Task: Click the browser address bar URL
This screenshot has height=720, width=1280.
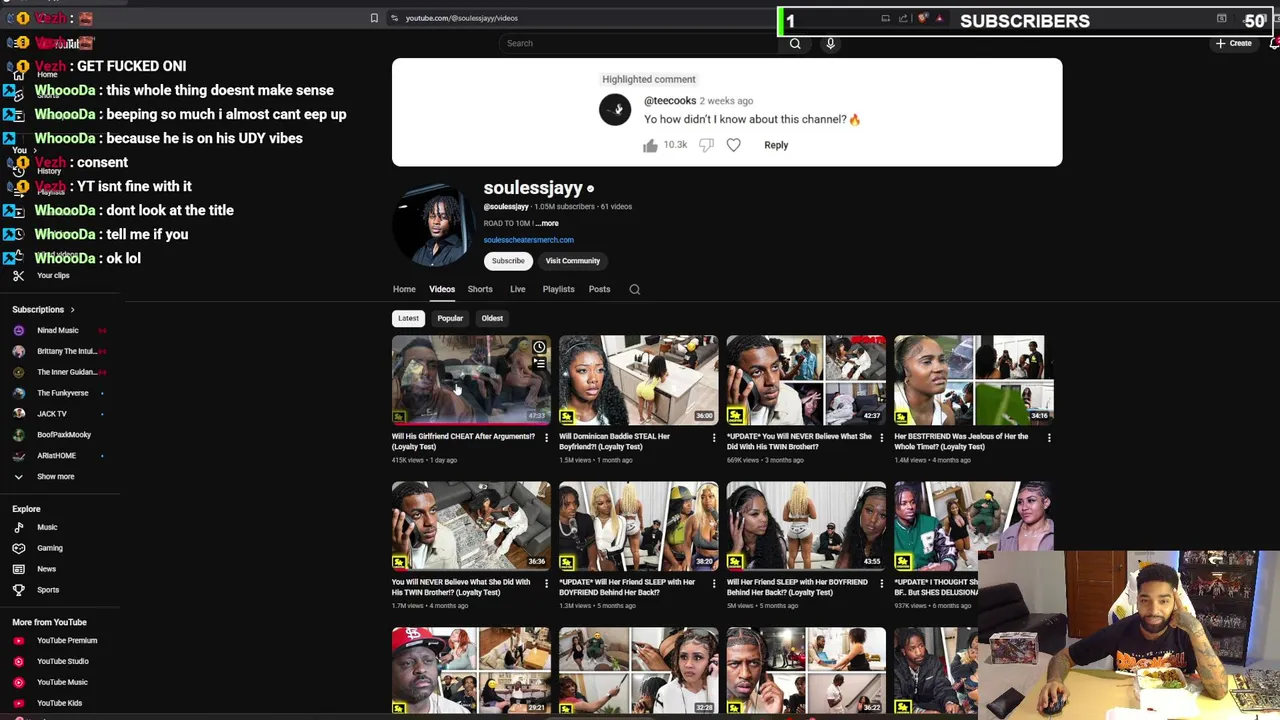Action: coord(461,18)
